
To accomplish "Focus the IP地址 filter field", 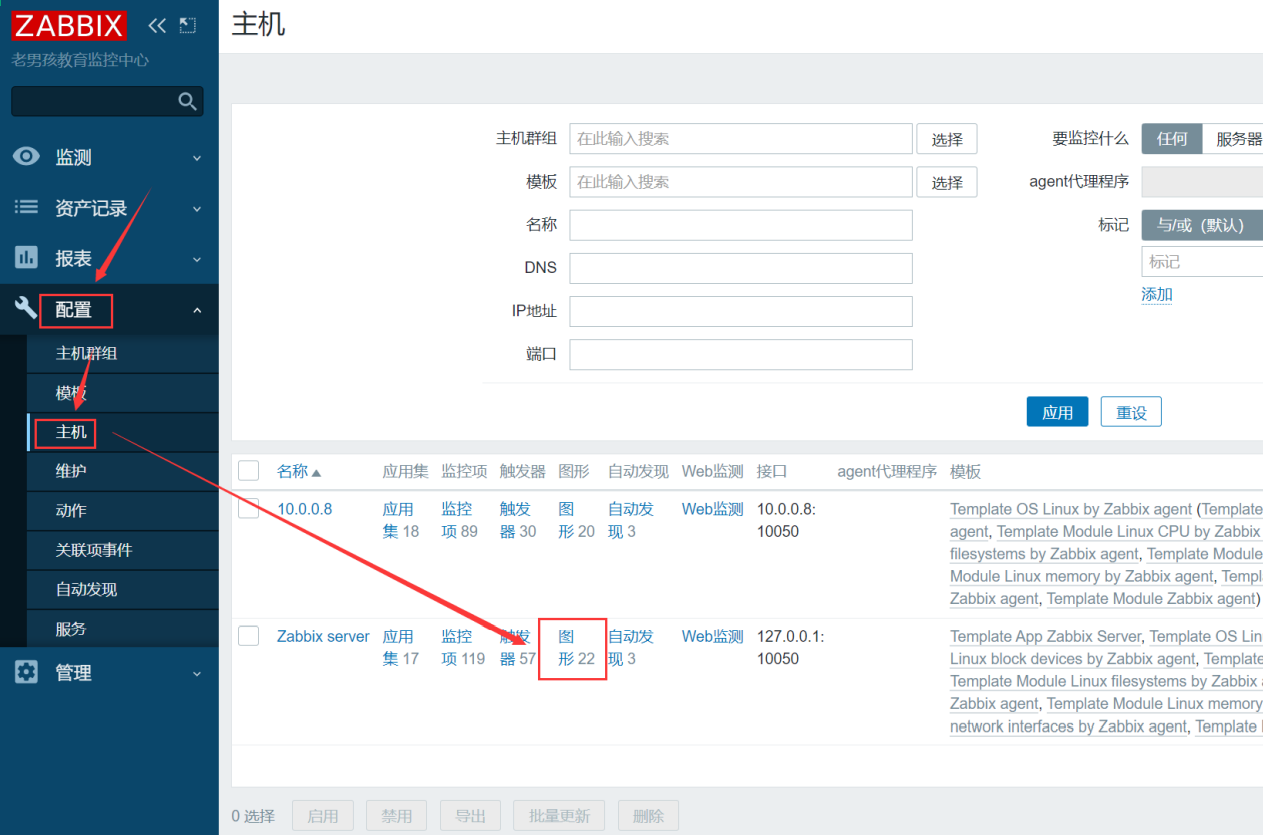I will pos(741,311).
